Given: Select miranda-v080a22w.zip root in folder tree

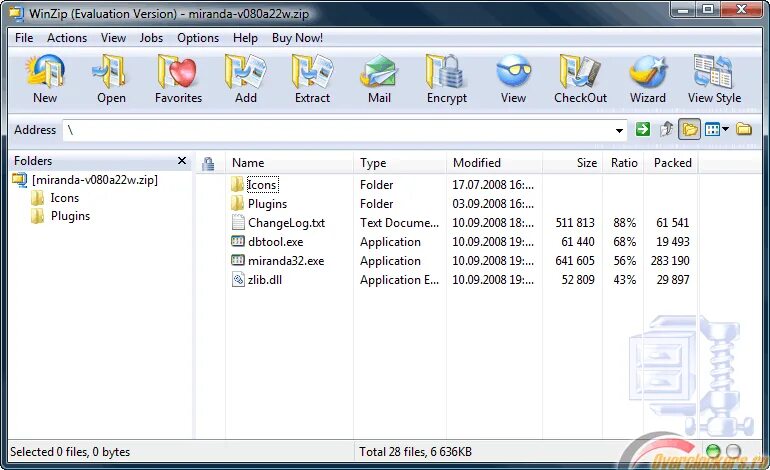Looking at the screenshot, I should click(x=95, y=180).
